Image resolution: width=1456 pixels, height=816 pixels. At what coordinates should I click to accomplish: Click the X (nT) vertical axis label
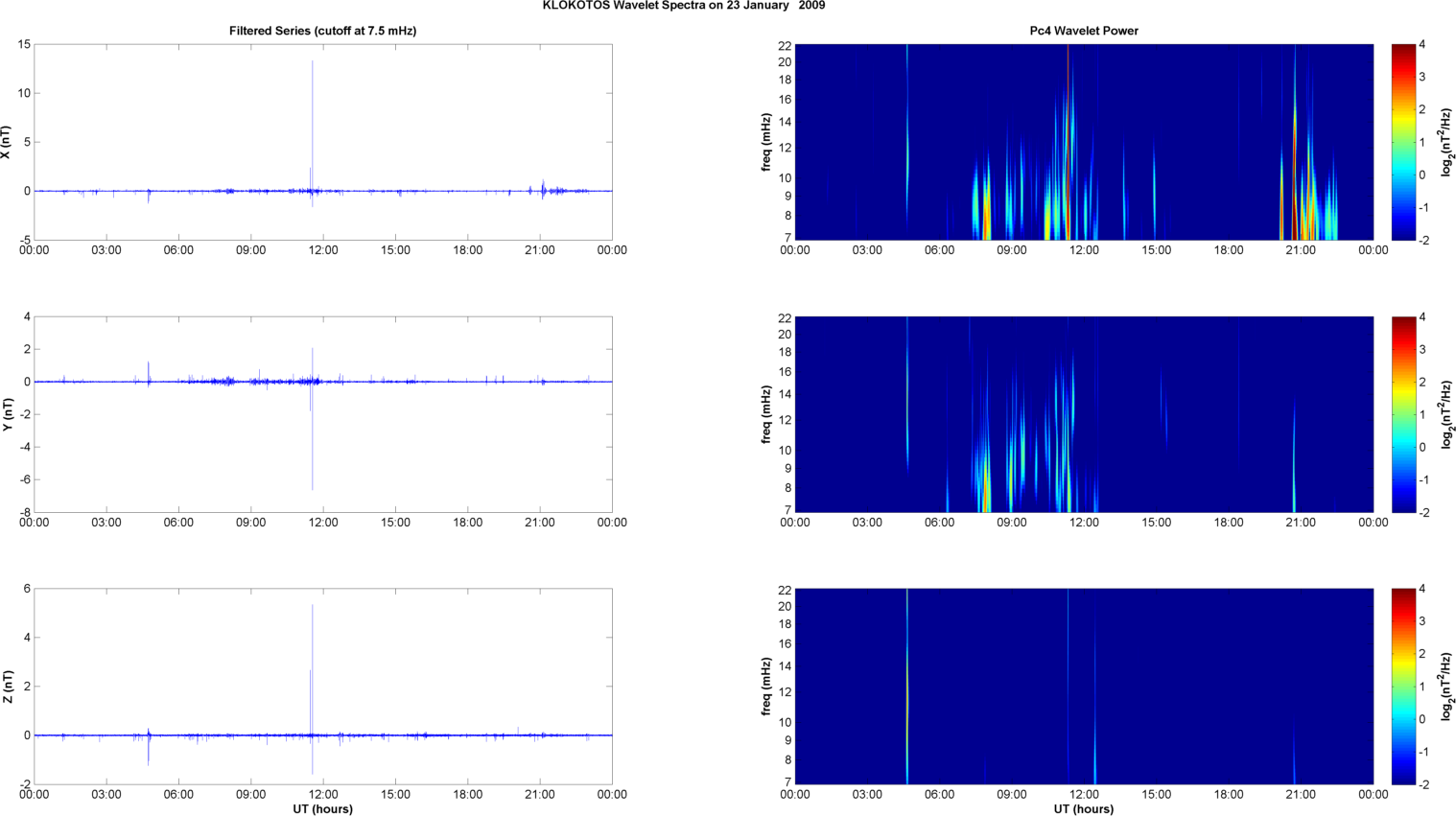tap(6, 142)
